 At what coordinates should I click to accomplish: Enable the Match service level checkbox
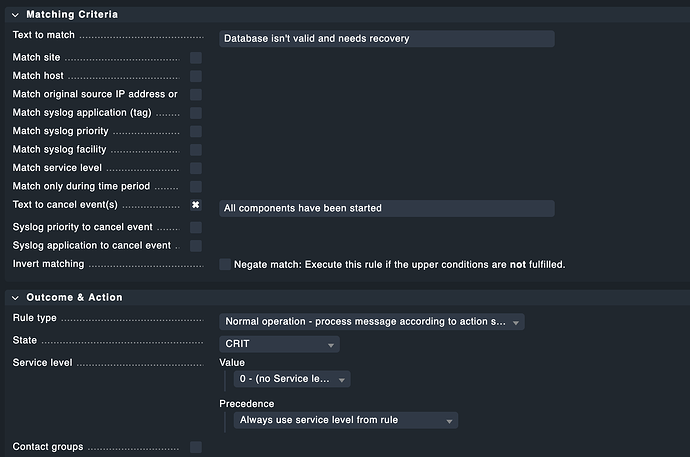click(x=196, y=168)
